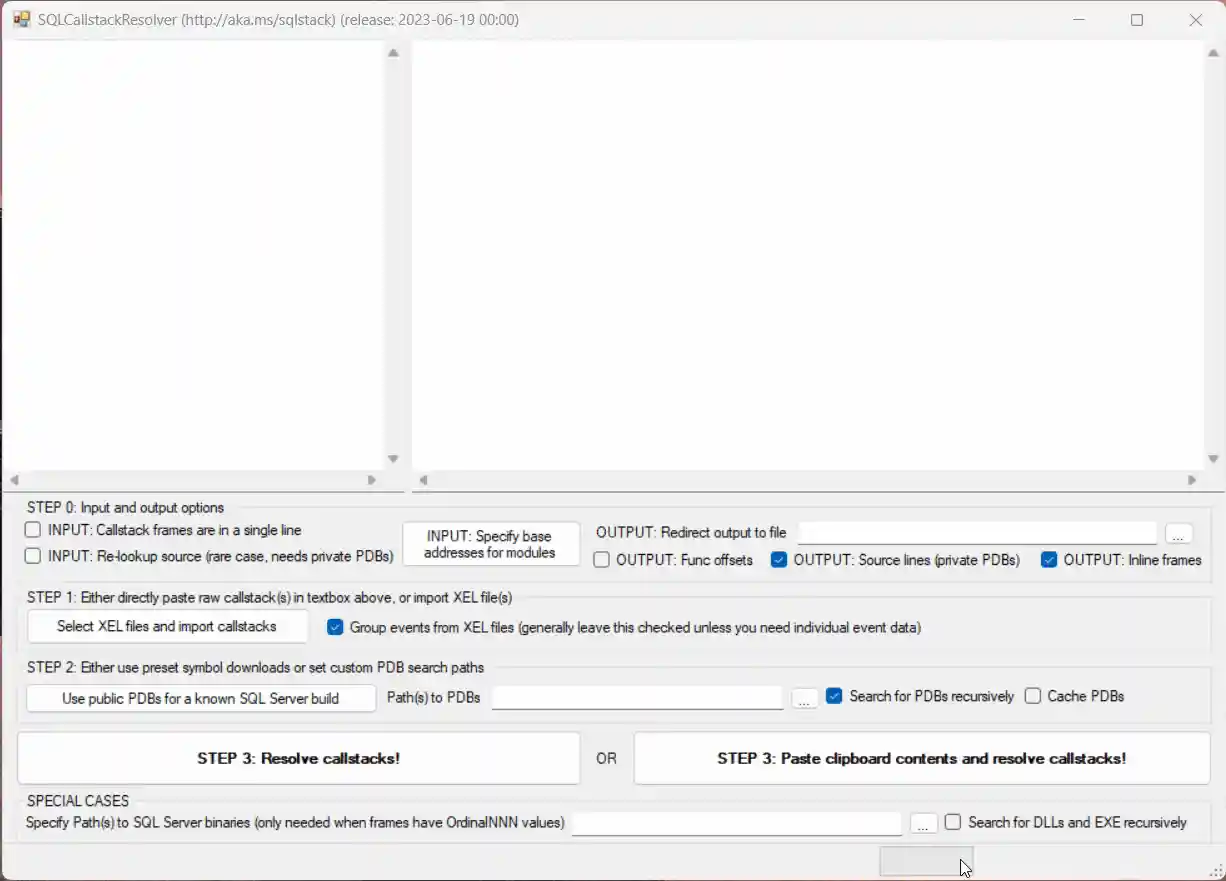The width and height of the screenshot is (1226, 881).
Task: Click inside the callstack input textbox
Action: pos(192,255)
